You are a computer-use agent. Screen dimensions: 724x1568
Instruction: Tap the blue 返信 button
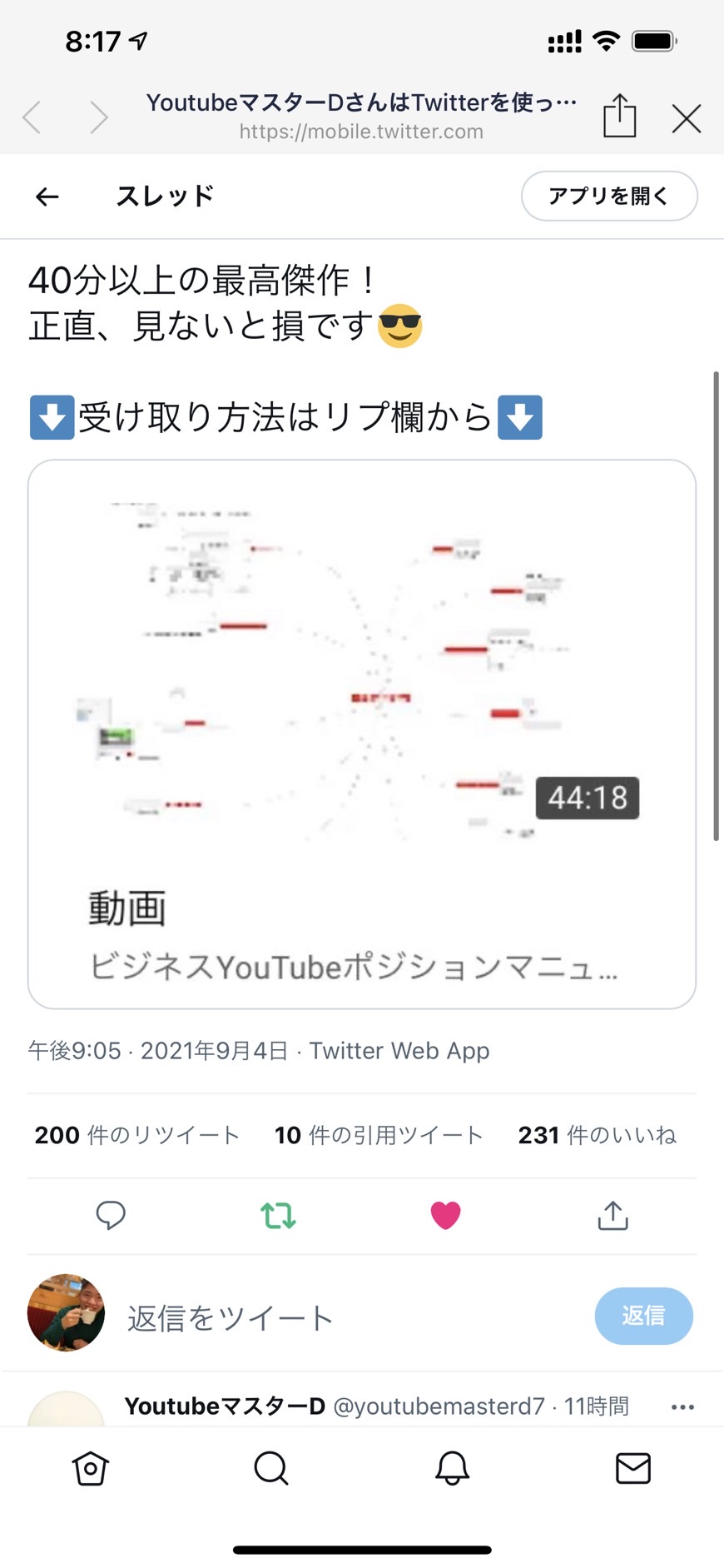[643, 1316]
